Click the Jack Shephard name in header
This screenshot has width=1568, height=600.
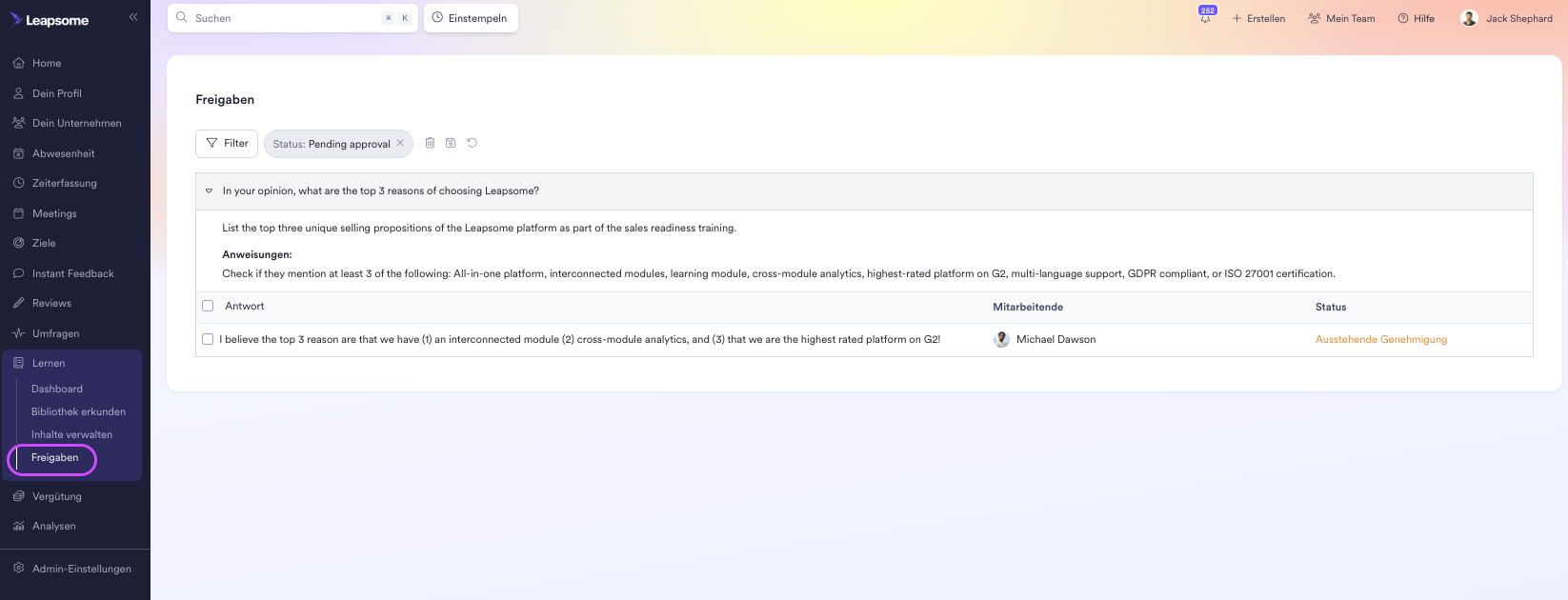tap(1519, 18)
